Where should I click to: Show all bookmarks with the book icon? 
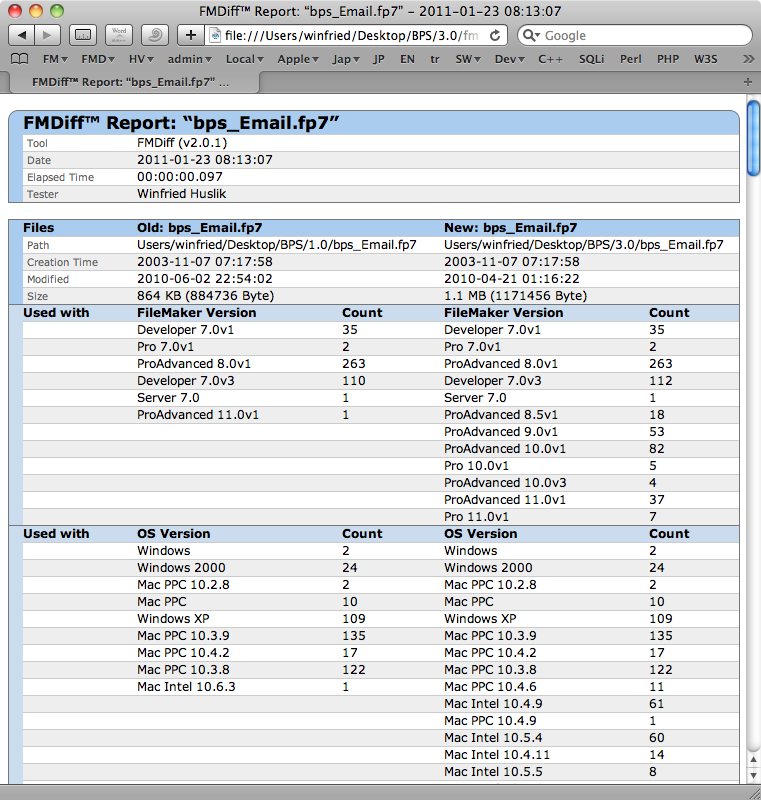click(19, 59)
